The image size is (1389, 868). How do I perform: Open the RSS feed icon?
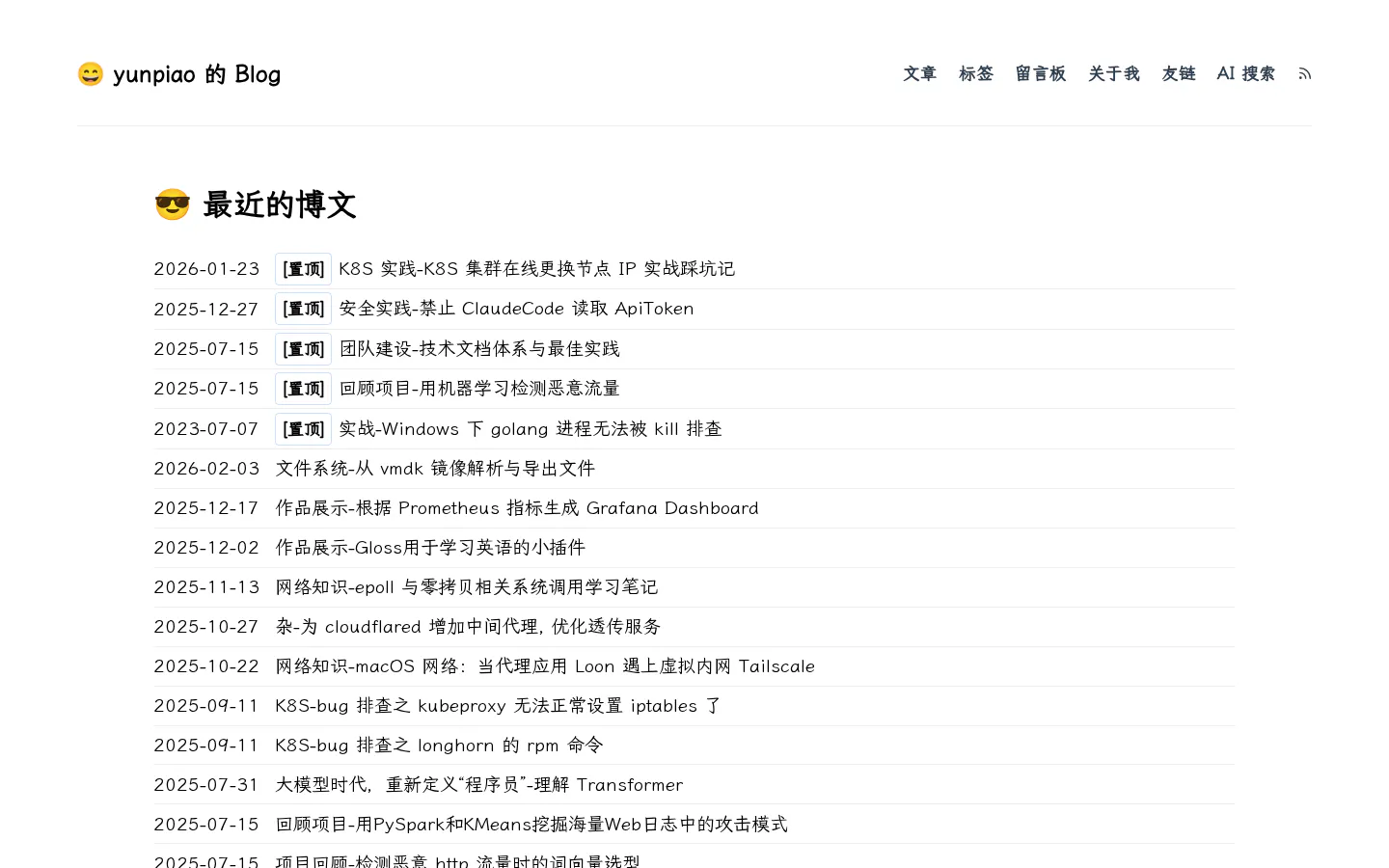pos(1304,74)
